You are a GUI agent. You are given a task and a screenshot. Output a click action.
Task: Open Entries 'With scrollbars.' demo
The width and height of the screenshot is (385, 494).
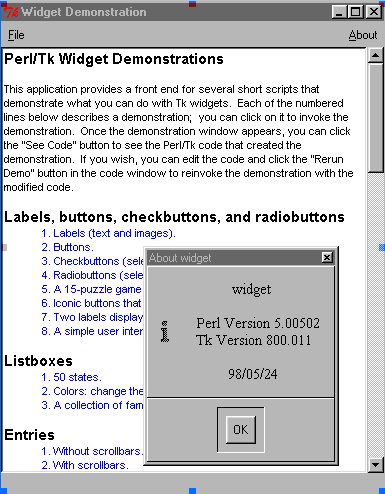[85, 465]
